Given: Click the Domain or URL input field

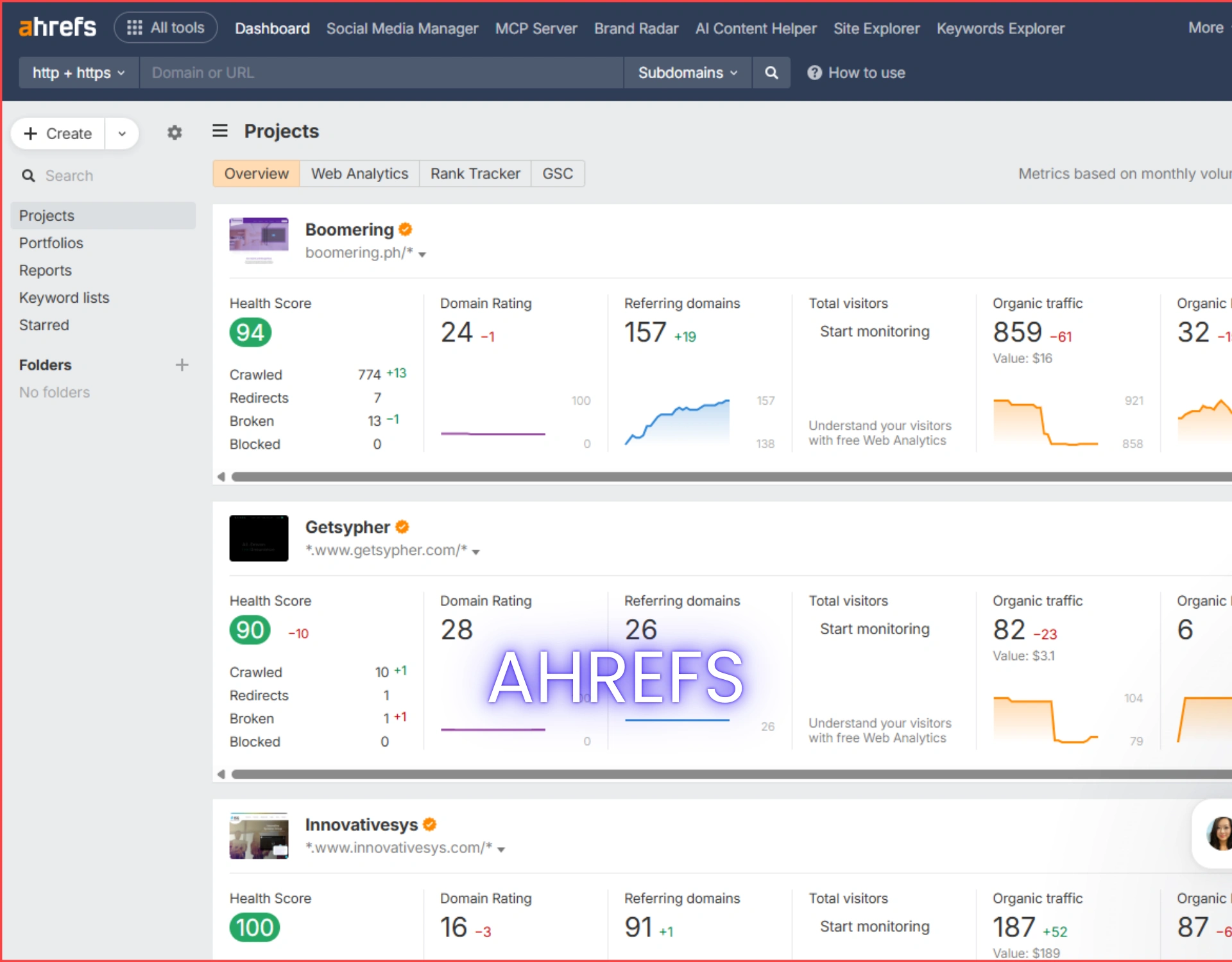Looking at the screenshot, I should point(382,72).
